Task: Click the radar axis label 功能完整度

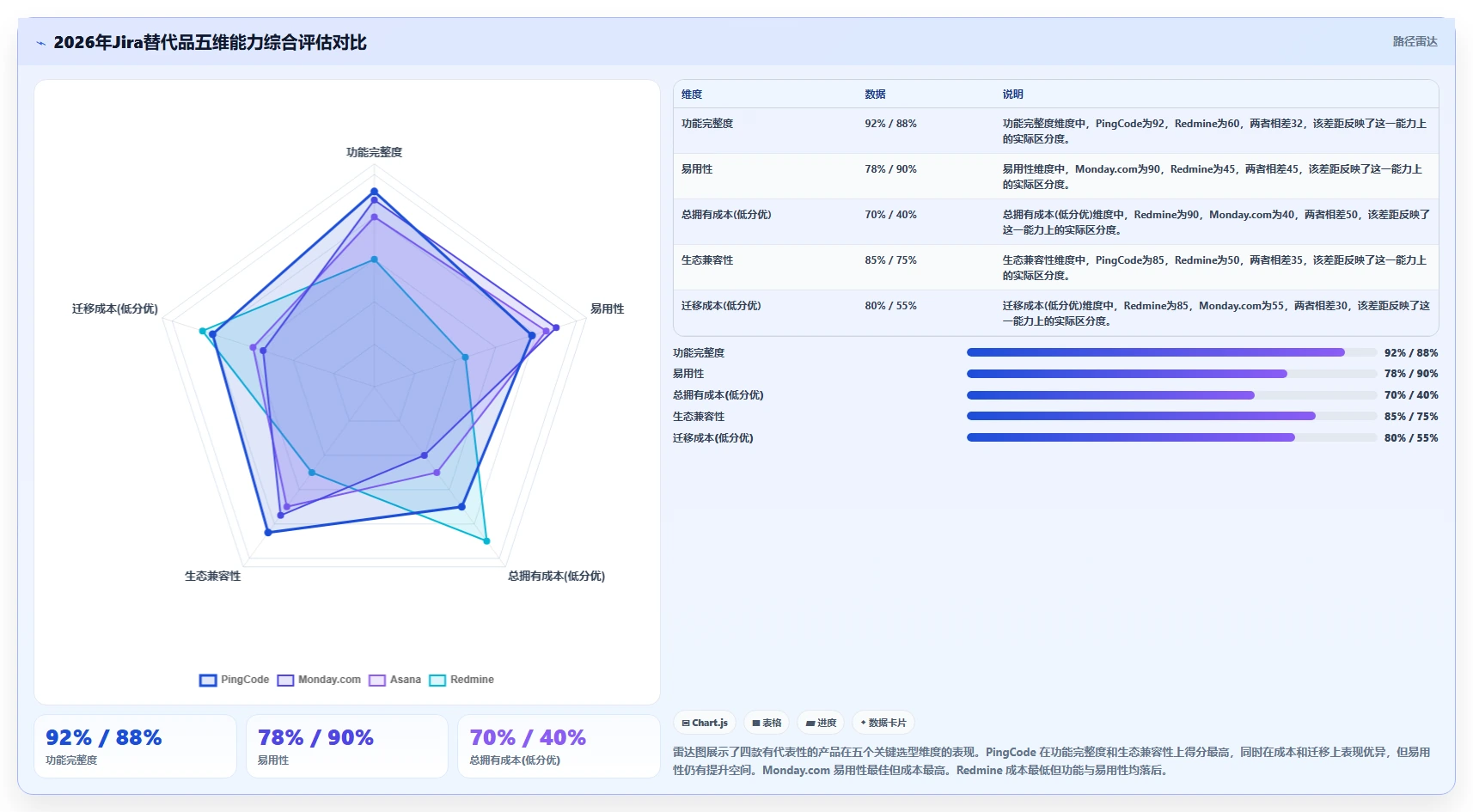Action: [374, 152]
